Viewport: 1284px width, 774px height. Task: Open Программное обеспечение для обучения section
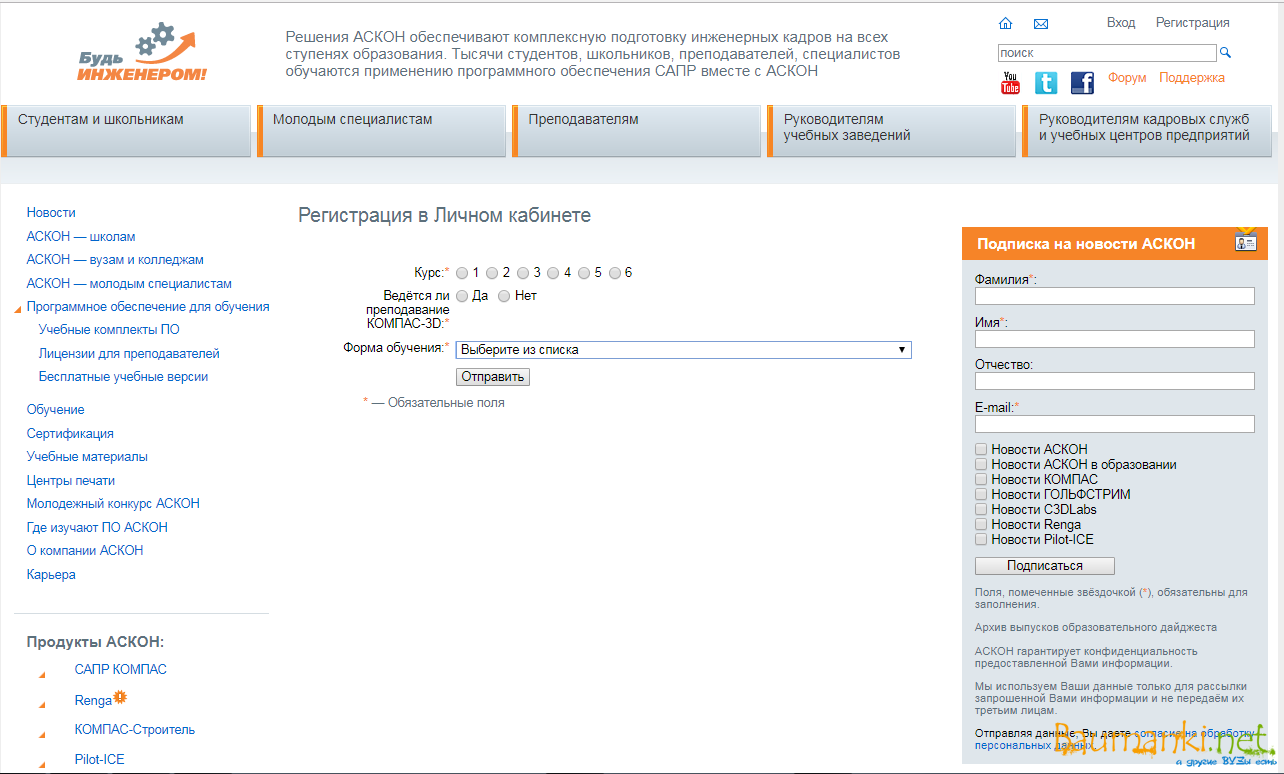pyautogui.click(x=148, y=307)
